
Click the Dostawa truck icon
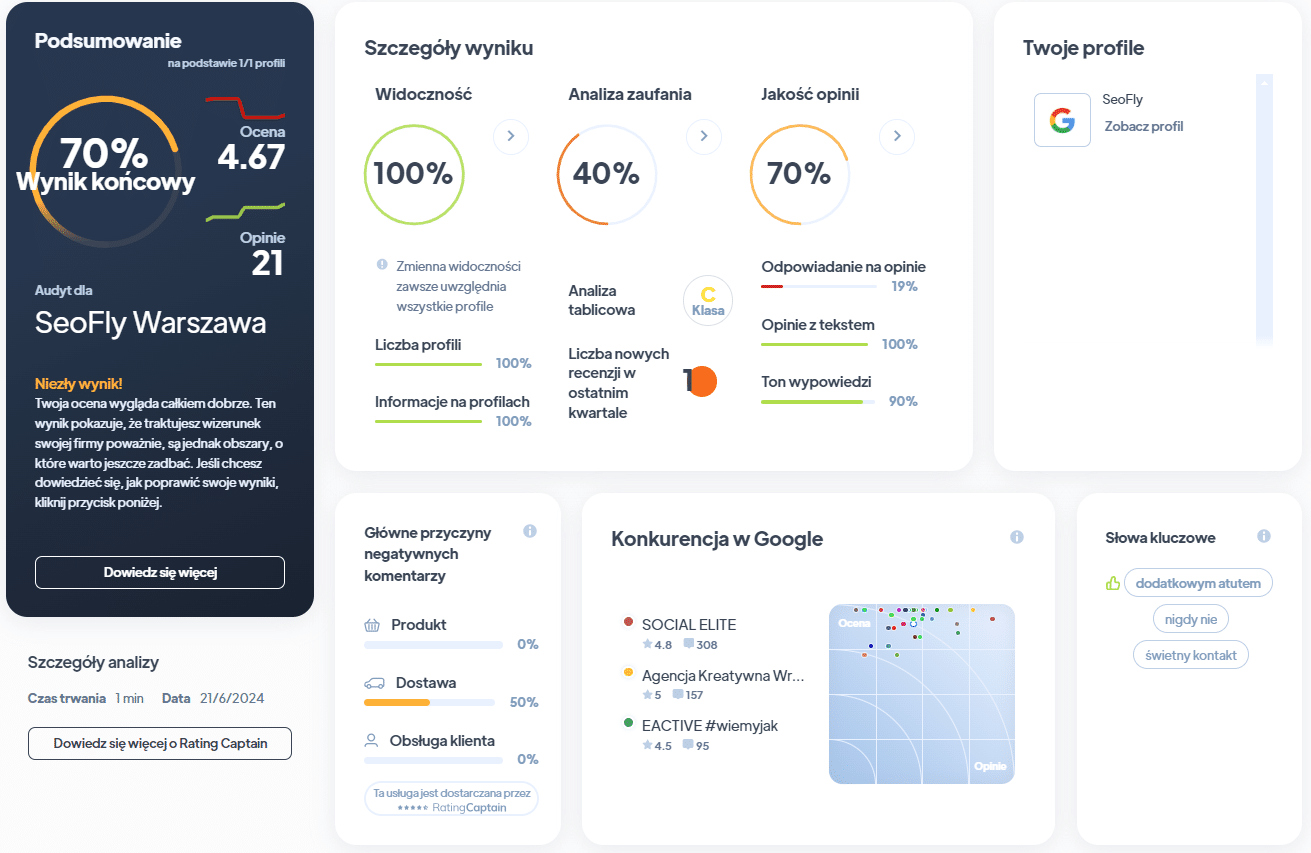375,683
